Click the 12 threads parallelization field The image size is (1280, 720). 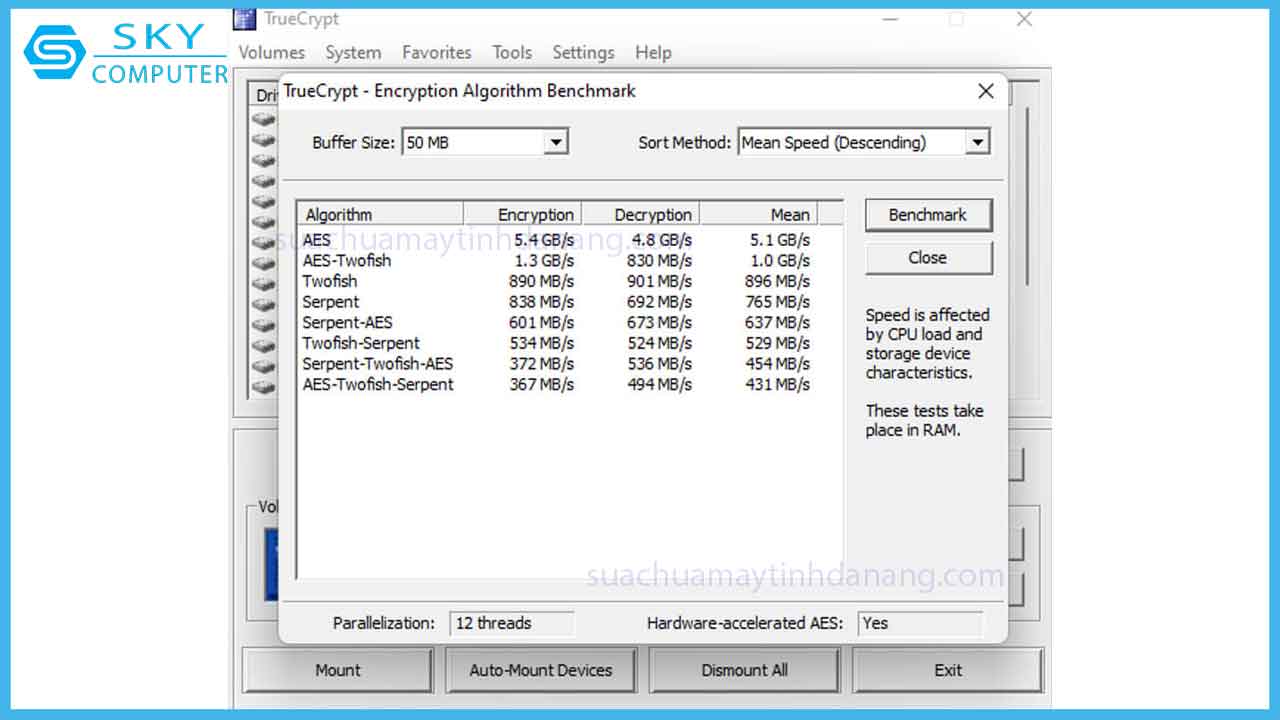[512, 623]
